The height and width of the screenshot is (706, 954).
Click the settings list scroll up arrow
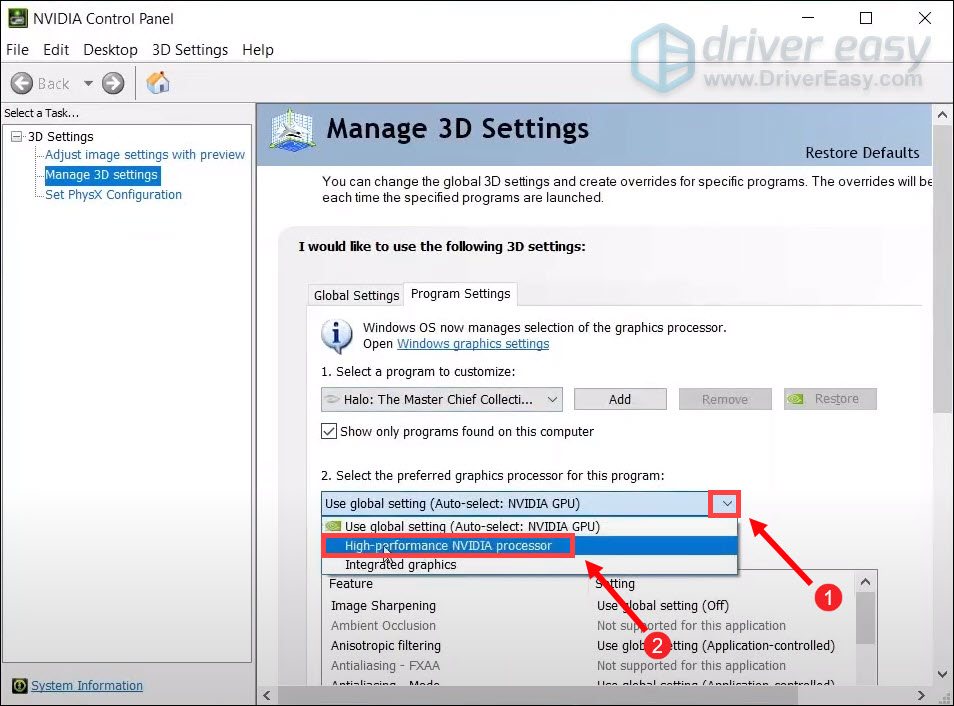(865, 582)
